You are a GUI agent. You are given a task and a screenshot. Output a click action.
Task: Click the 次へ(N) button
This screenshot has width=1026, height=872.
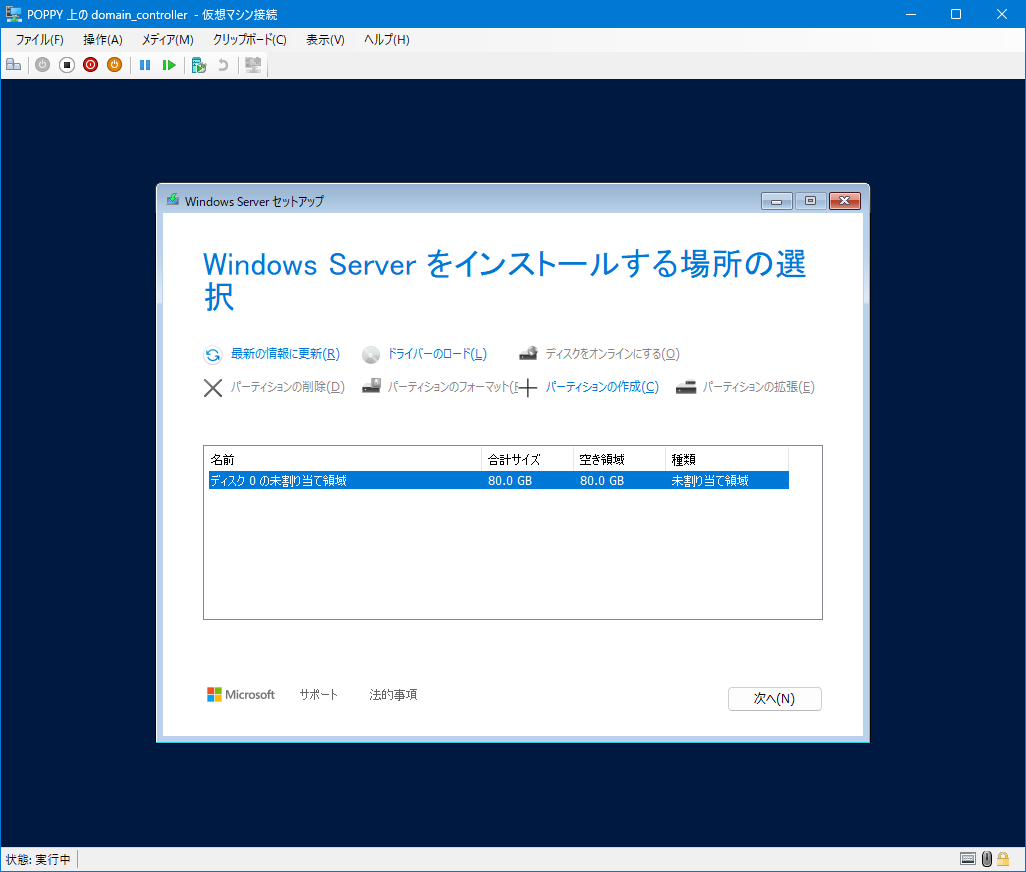coord(775,699)
